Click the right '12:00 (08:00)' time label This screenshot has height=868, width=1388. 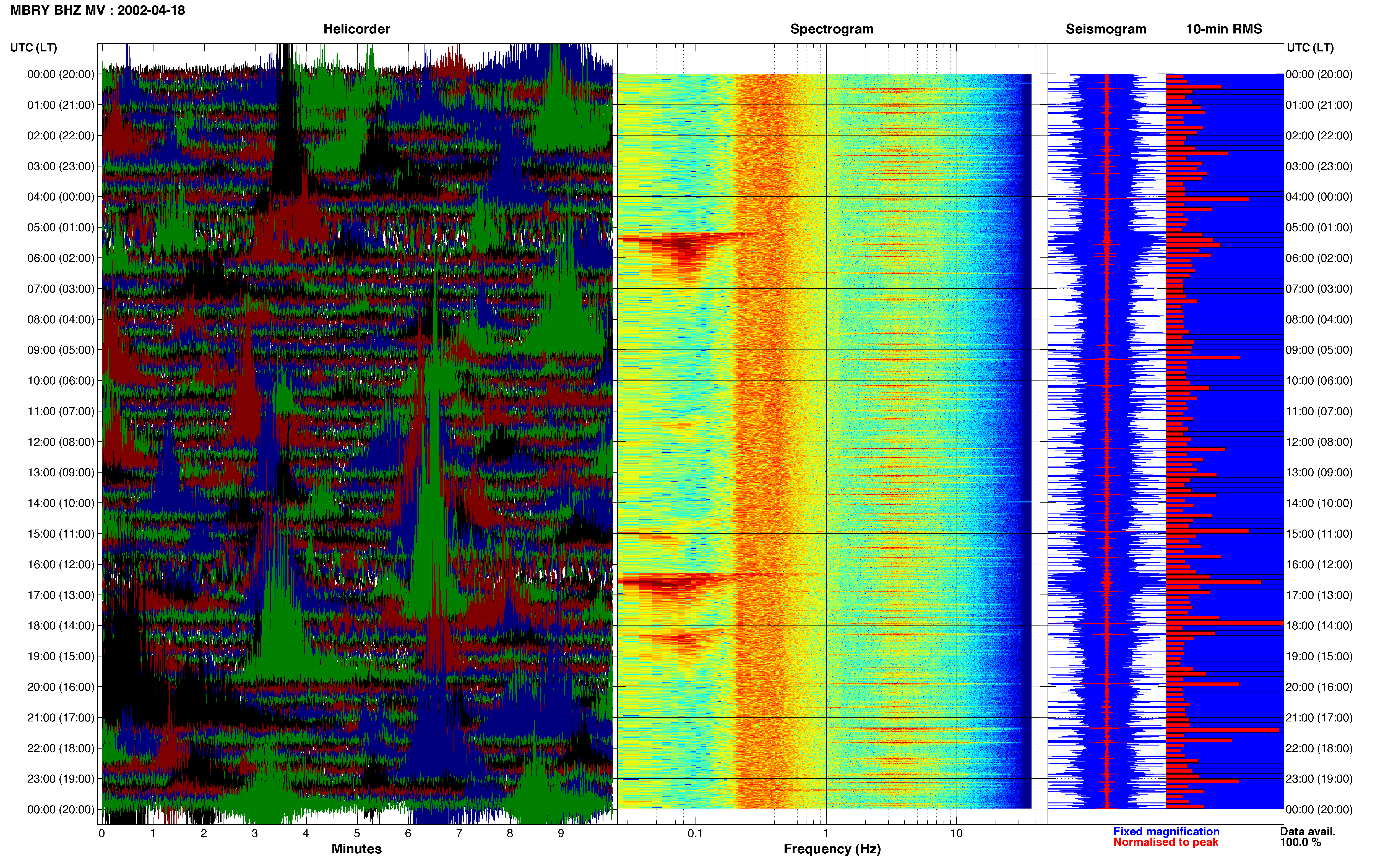pos(1319,442)
